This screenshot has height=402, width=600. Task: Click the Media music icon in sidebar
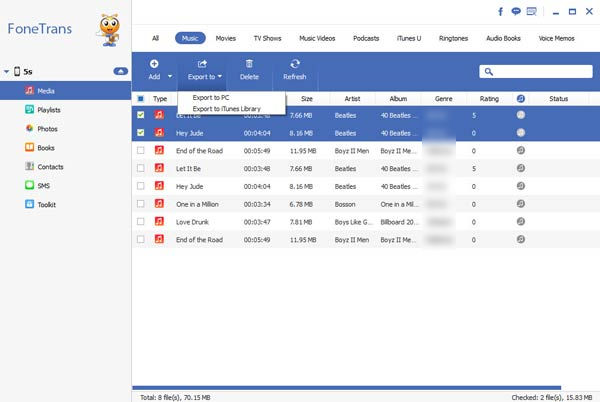pos(29,91)
